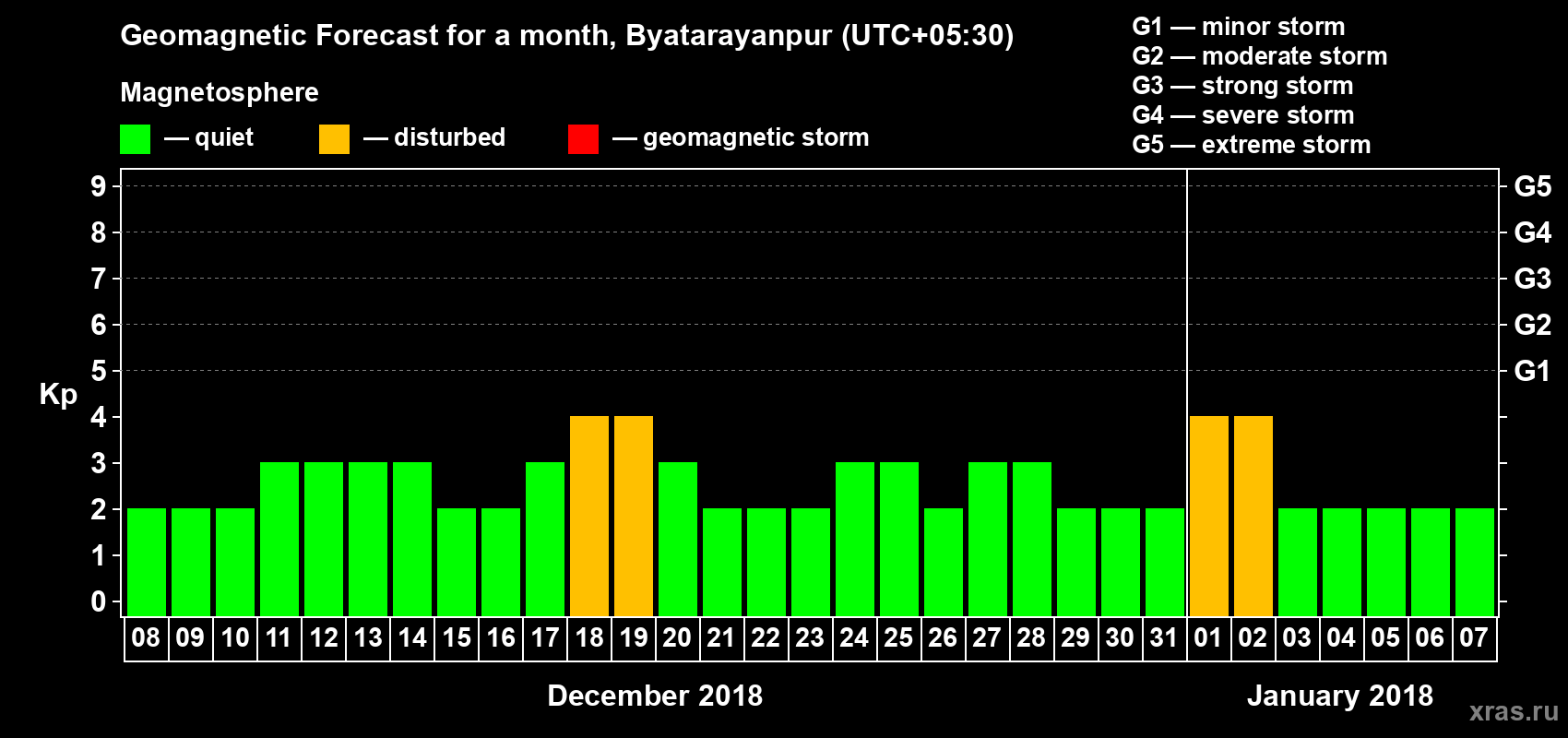1568x738 pixels.
Task: Click the red geomagnetic storm legend swatch
Action: [583, 139]
